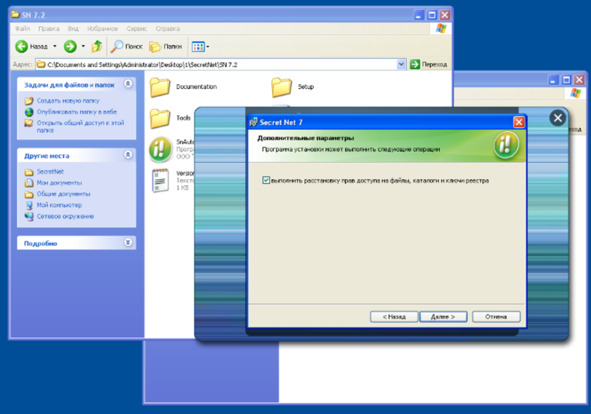Go up one folder level icon

[x=97, y=46]
